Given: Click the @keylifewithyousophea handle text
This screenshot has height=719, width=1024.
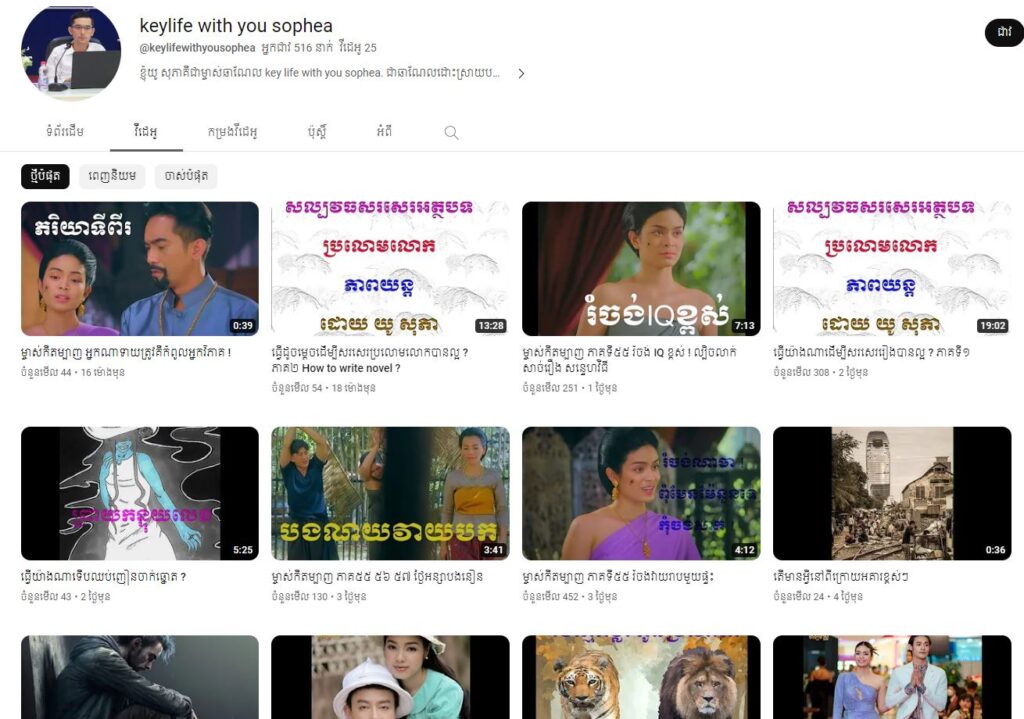Looking at the screenshot, I should pyautogui.click(x=197, y=48).
